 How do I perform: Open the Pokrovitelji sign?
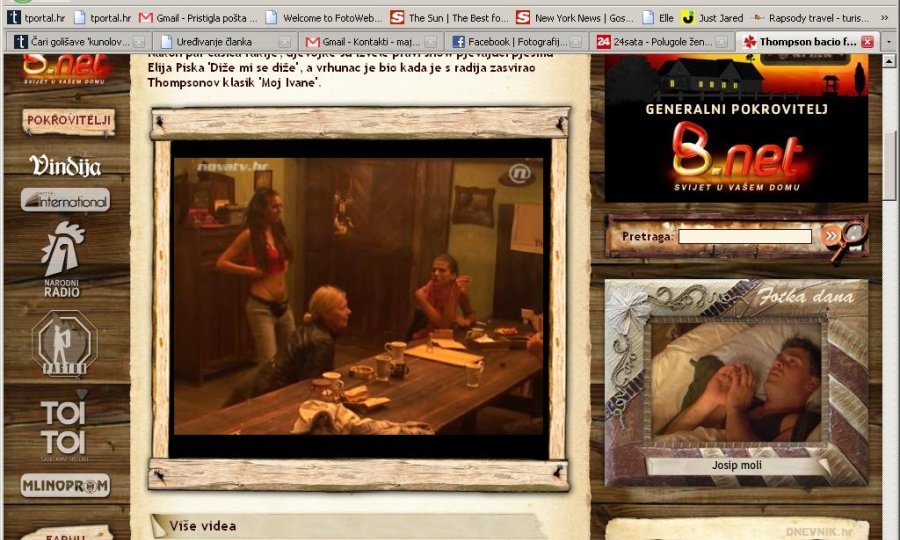(x=68, y=121)
